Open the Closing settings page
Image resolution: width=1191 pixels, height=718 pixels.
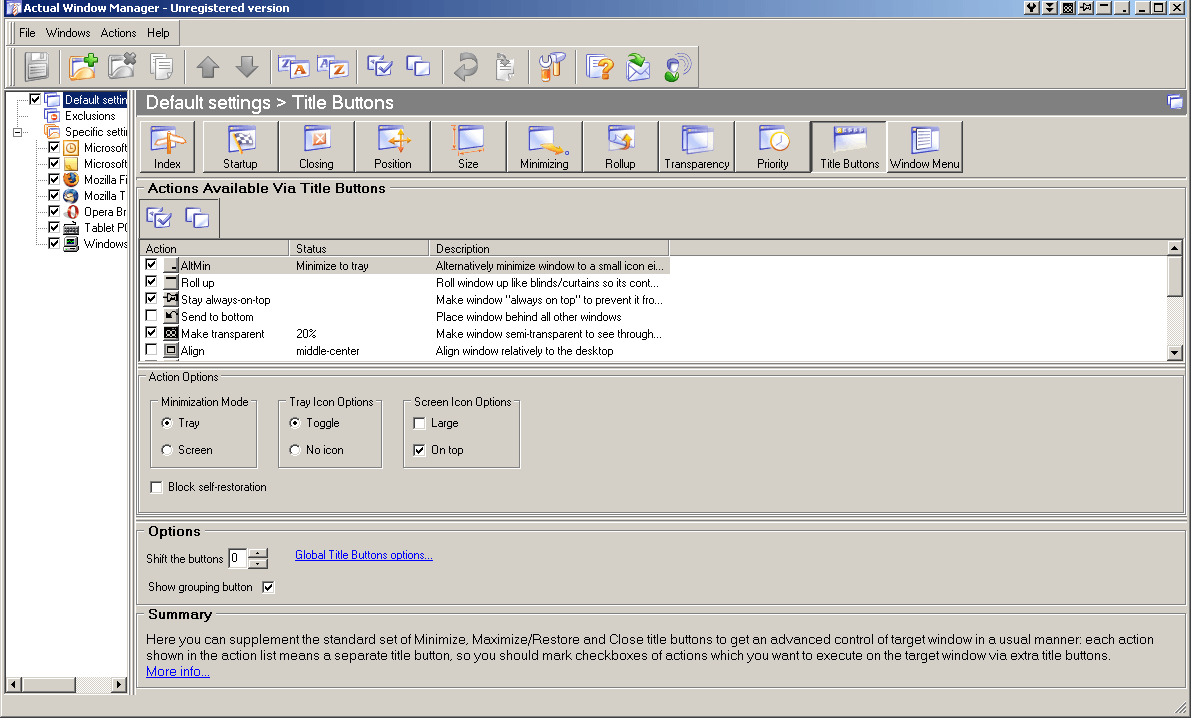pos(316,146)
